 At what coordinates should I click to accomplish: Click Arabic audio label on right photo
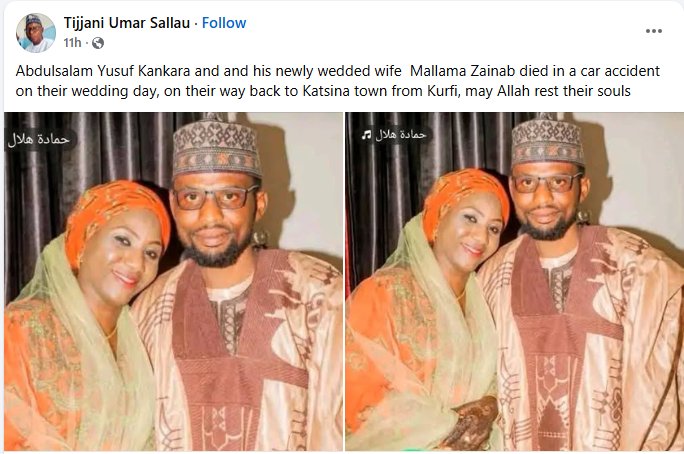tap(394, 135)
